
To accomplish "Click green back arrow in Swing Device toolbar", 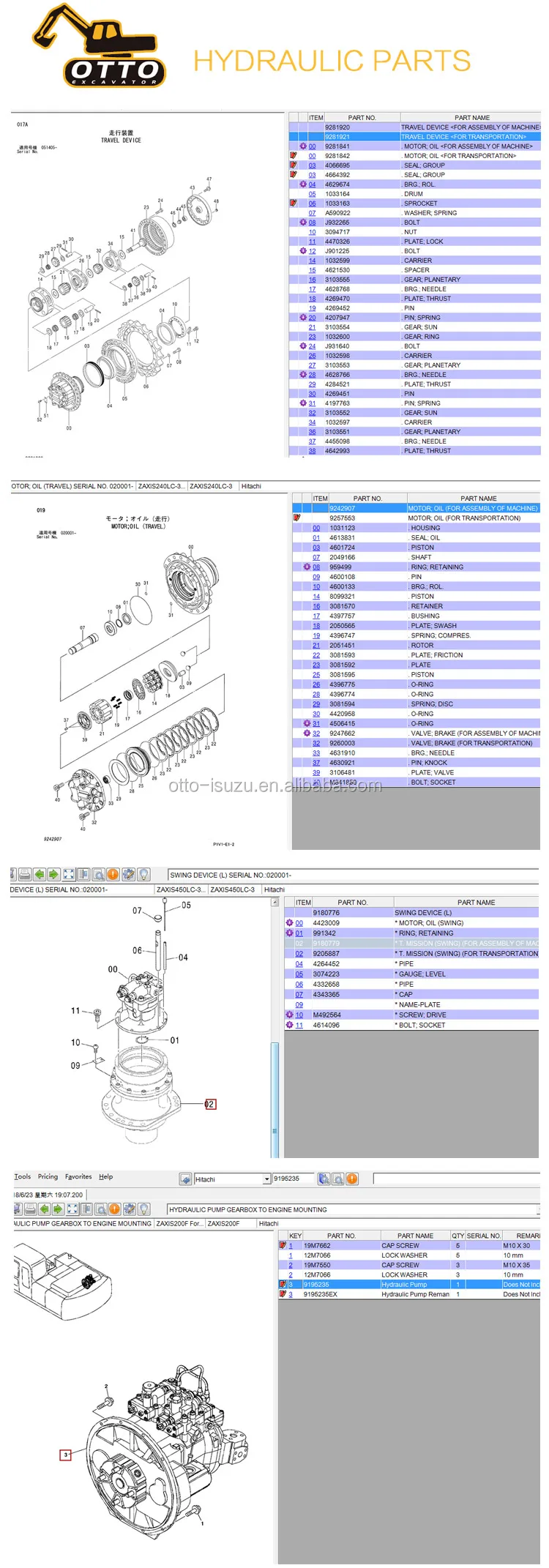I will [x=40, y=874].
